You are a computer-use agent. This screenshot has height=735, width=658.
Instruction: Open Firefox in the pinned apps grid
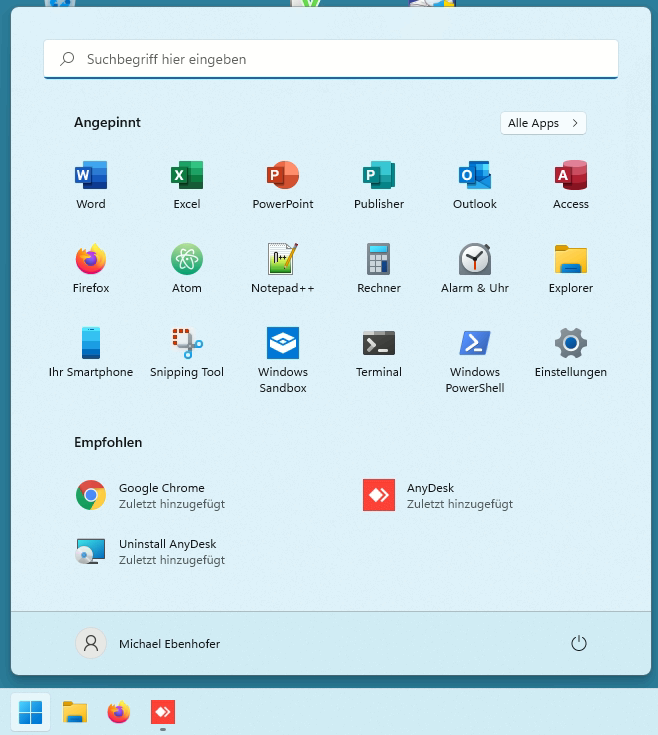[x=91, y=269]
